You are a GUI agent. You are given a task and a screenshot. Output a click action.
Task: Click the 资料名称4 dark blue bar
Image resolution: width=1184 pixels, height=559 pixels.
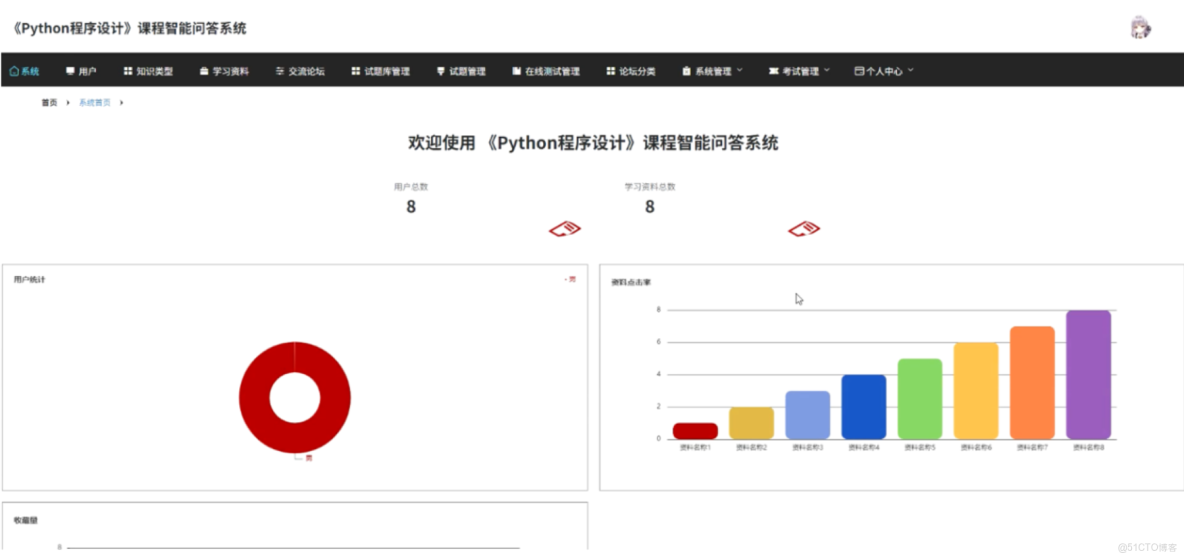pos(864,406)
